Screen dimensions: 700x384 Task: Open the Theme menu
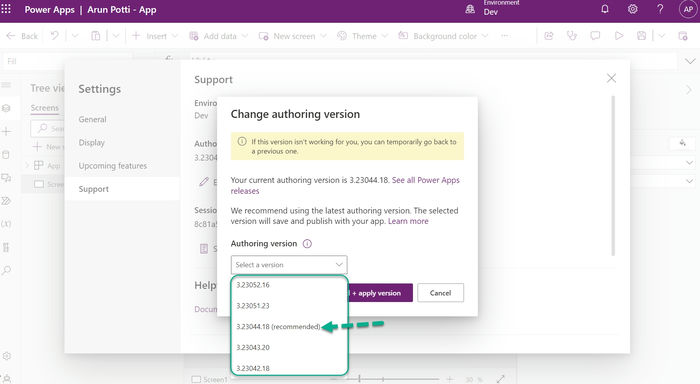coord(362,36)
